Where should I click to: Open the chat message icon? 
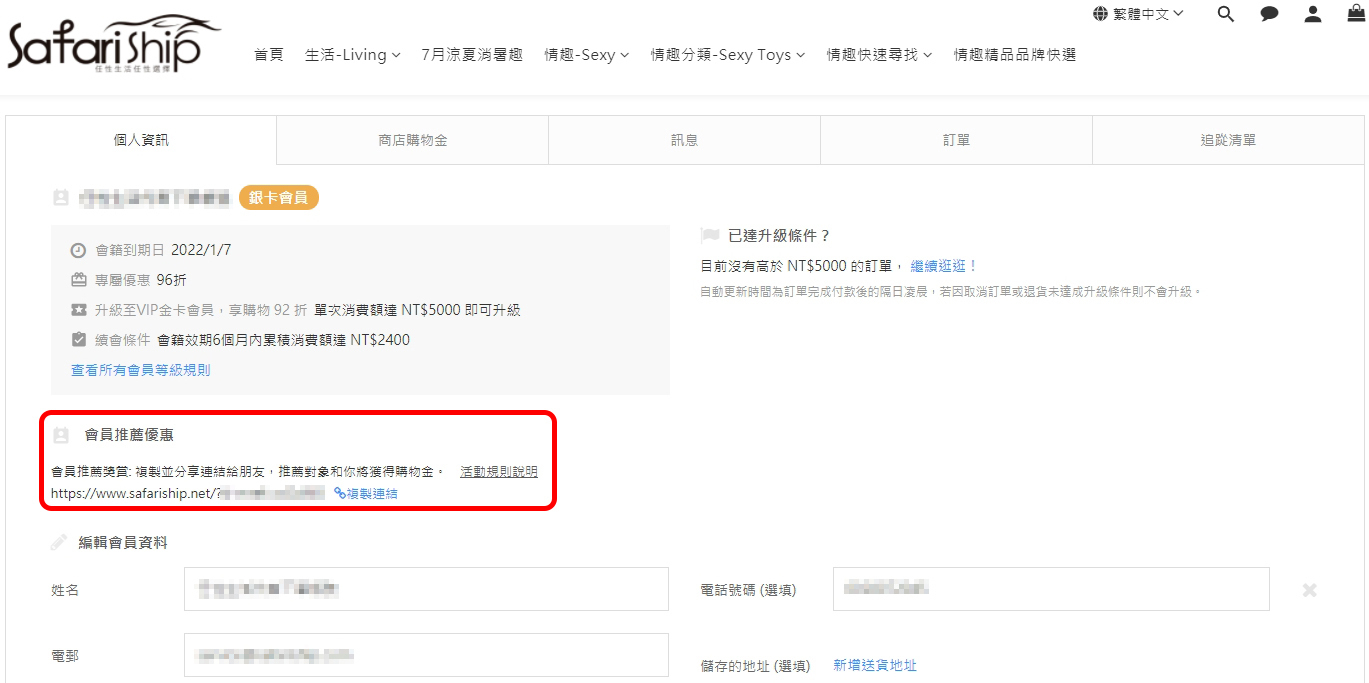(1268, 15)
